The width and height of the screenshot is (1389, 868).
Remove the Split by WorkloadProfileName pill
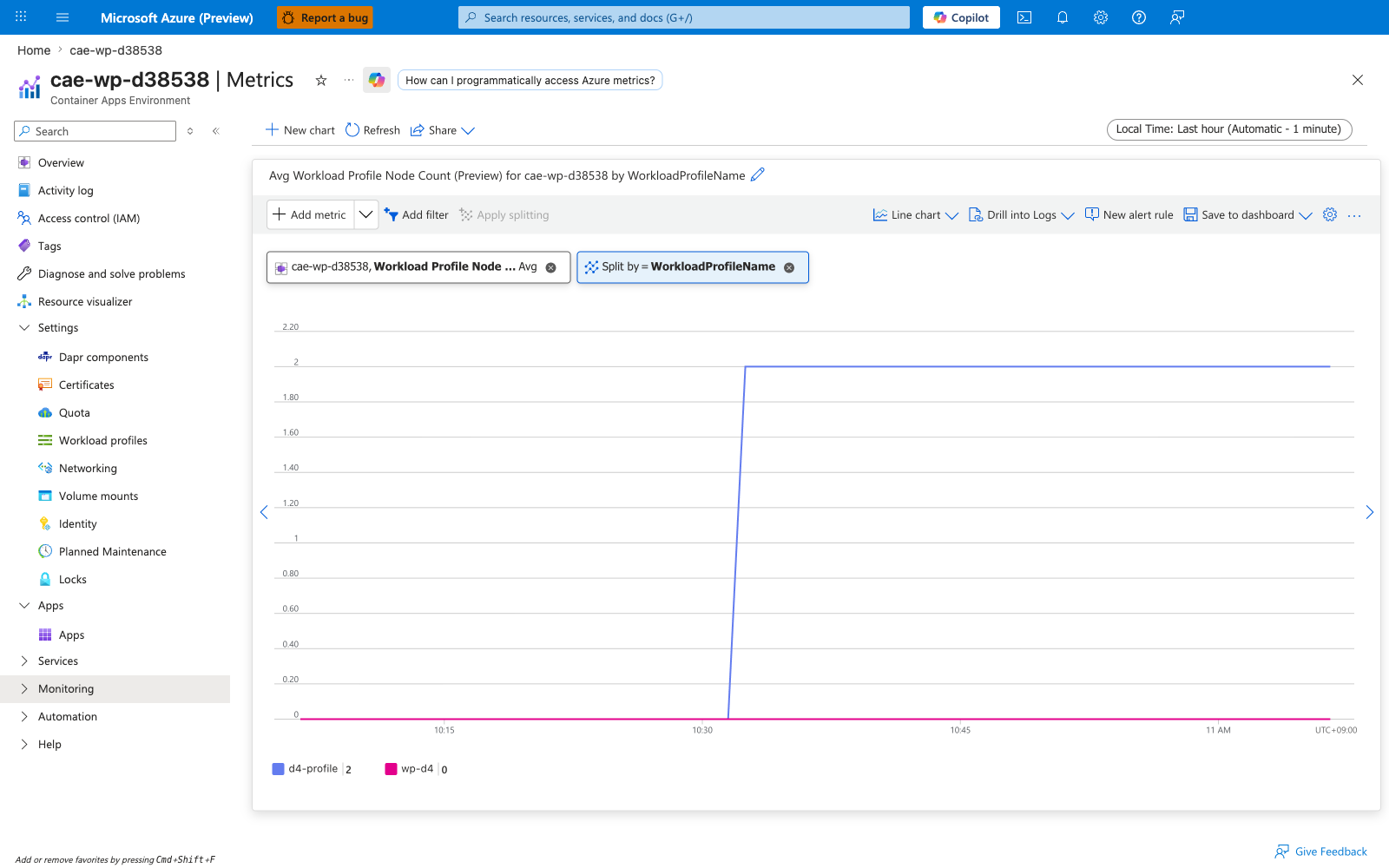pos(789,267)
